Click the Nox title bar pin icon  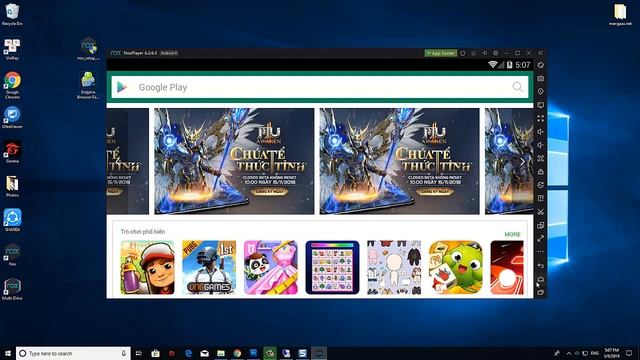pyautogui.click(x=484, y=53)
